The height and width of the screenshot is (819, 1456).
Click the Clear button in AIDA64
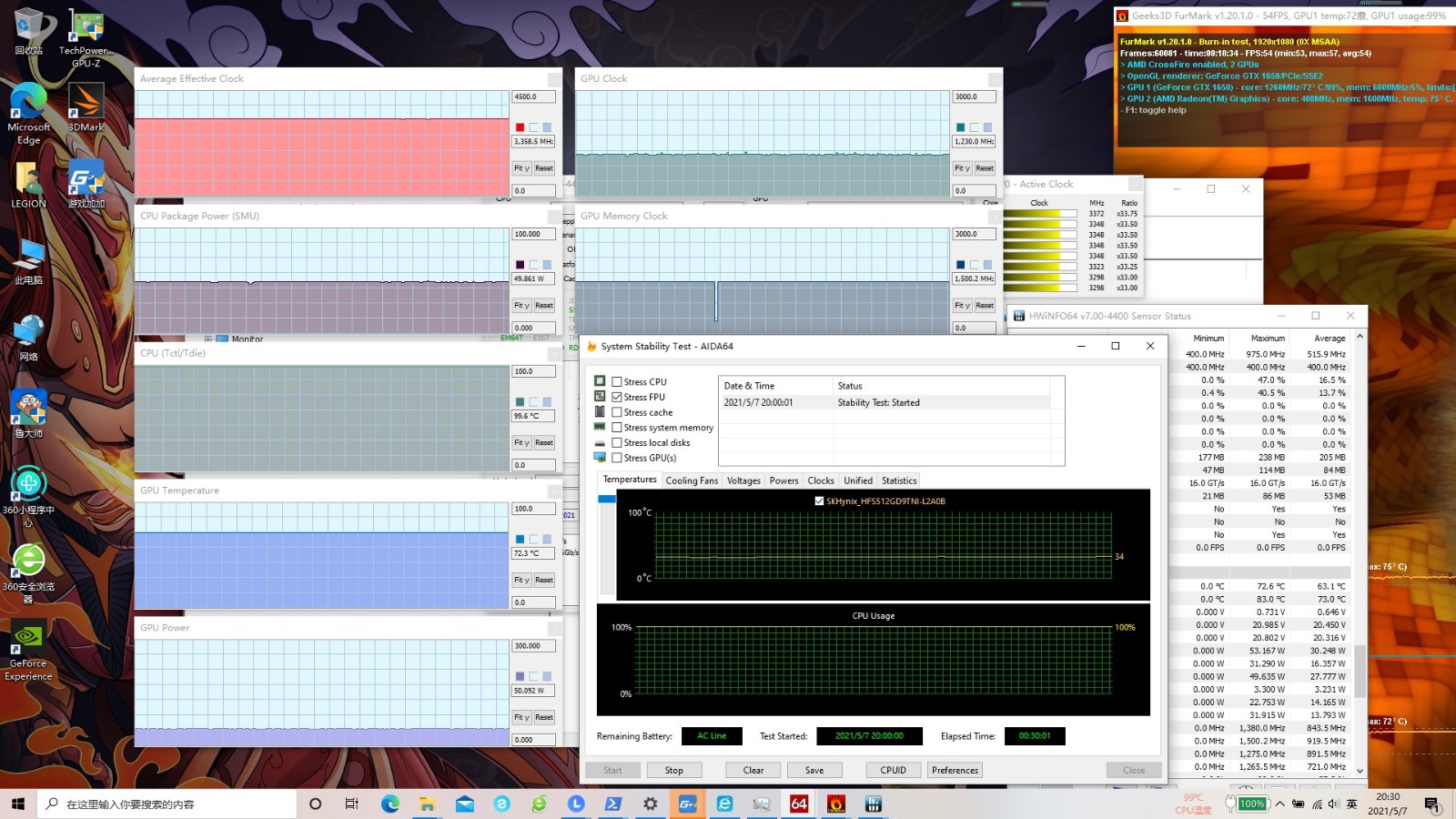[x=753, y=770]
